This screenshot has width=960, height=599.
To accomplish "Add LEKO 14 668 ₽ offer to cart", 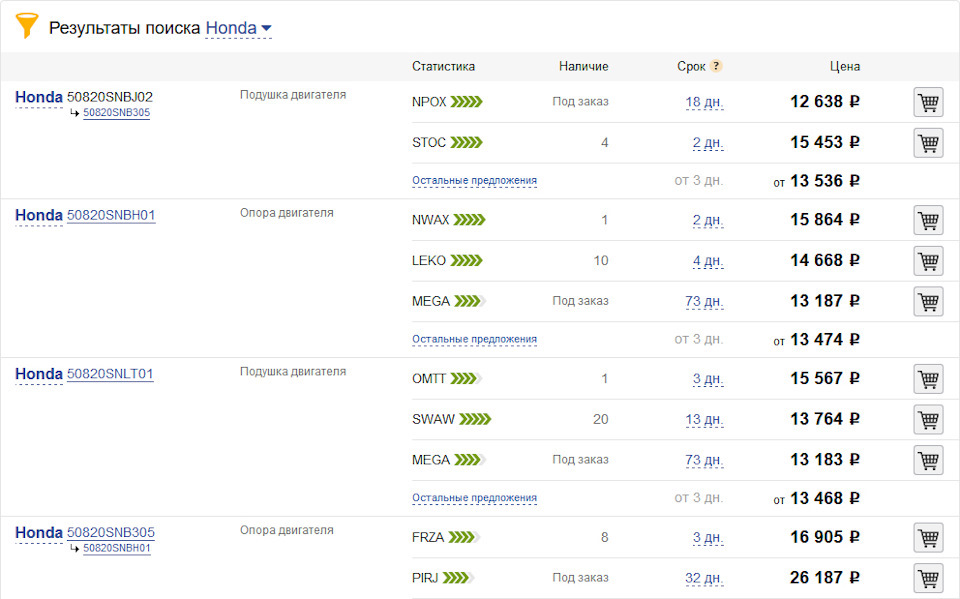I will [928, 261].
